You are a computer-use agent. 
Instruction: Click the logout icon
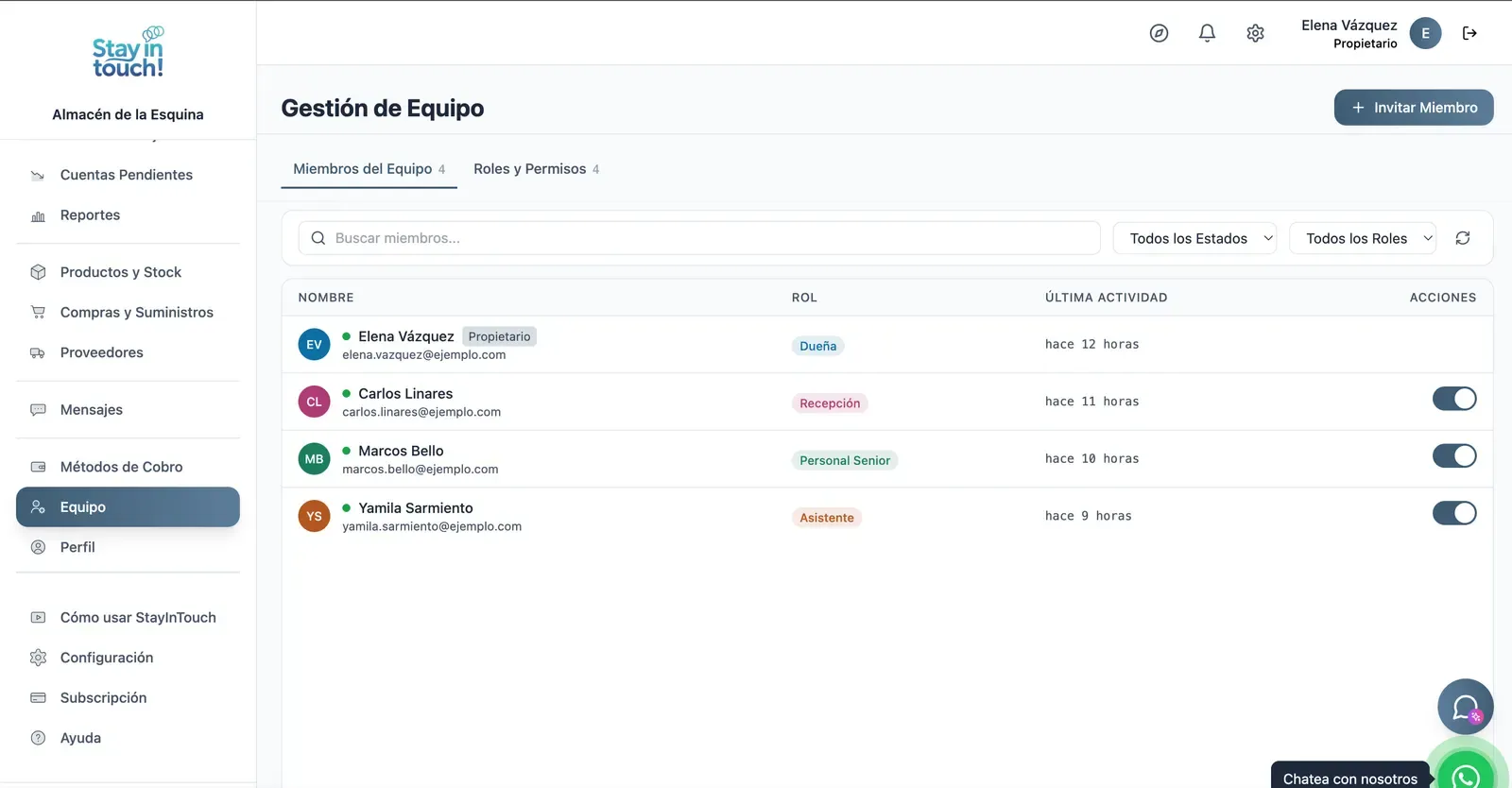point(1469,33)
